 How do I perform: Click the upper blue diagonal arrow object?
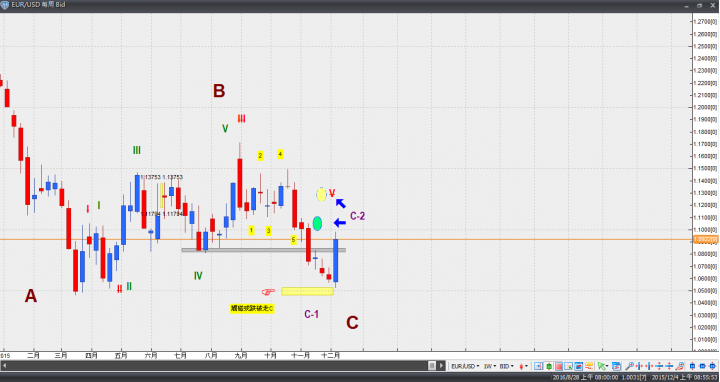click(341, 203)
